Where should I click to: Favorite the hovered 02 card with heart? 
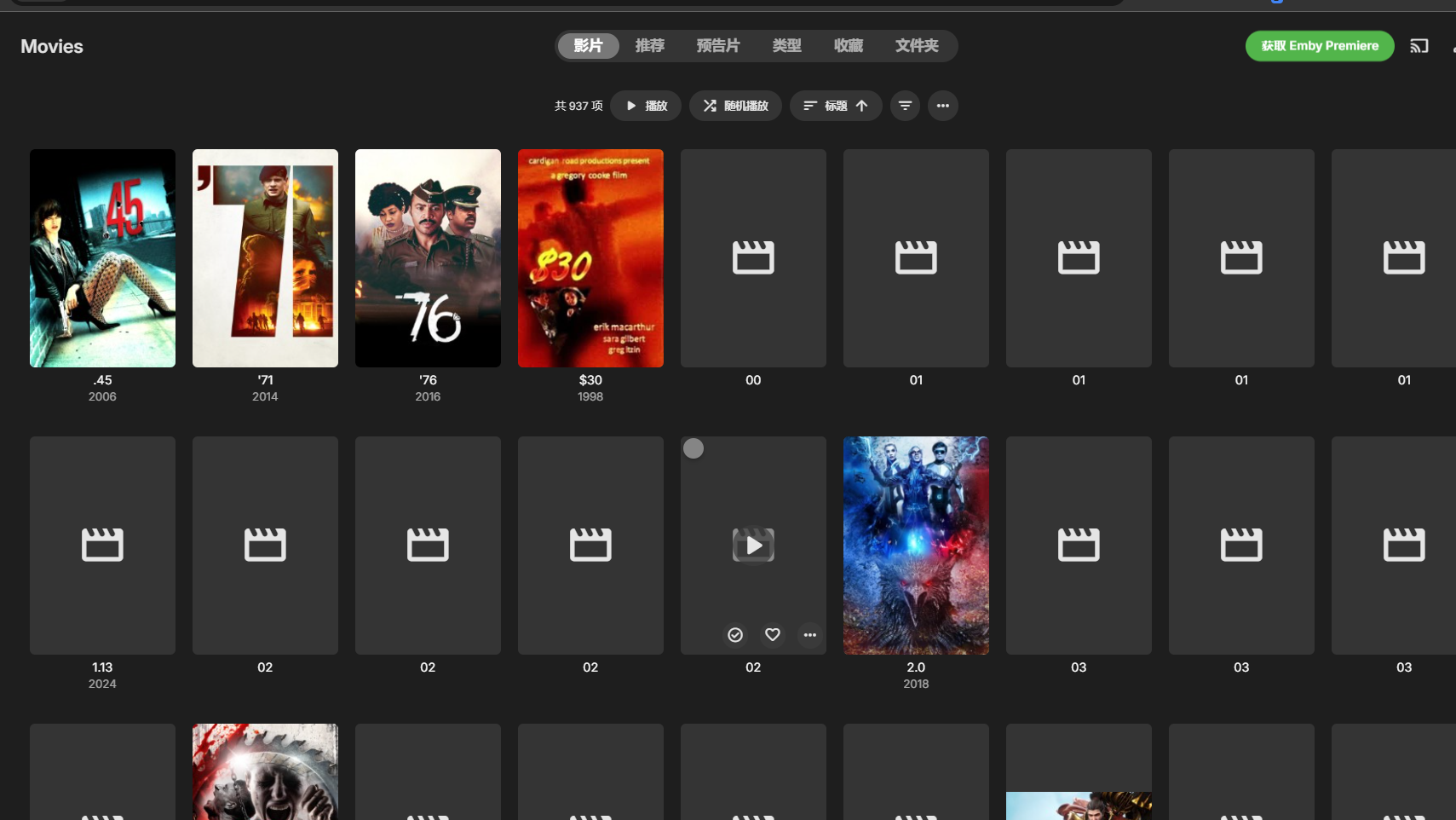click(x=773, y=635)
